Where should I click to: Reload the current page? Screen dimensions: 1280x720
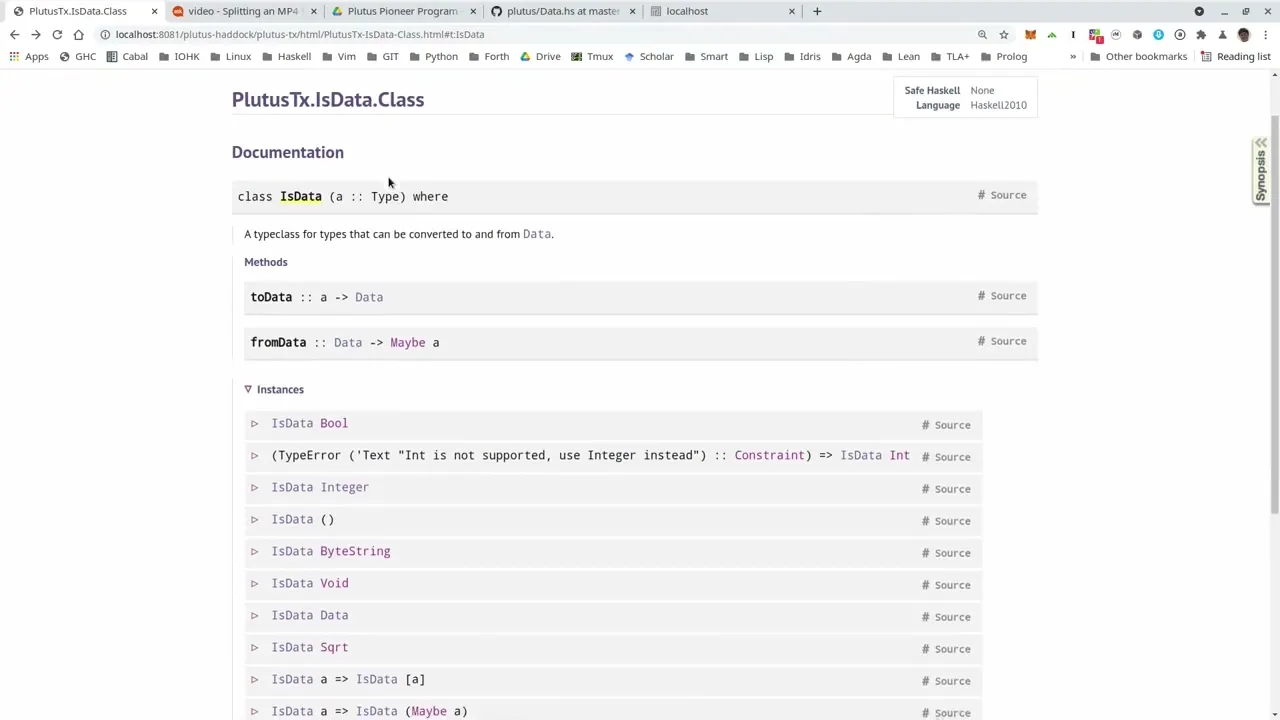[x=57, y=34]
